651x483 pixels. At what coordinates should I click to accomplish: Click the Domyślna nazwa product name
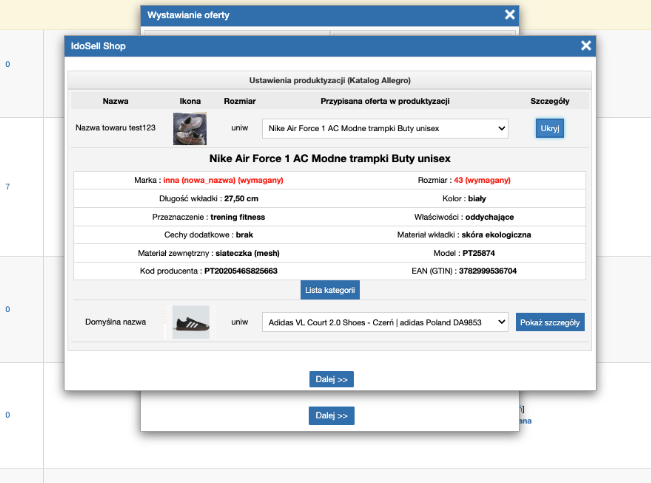[115, 322]
